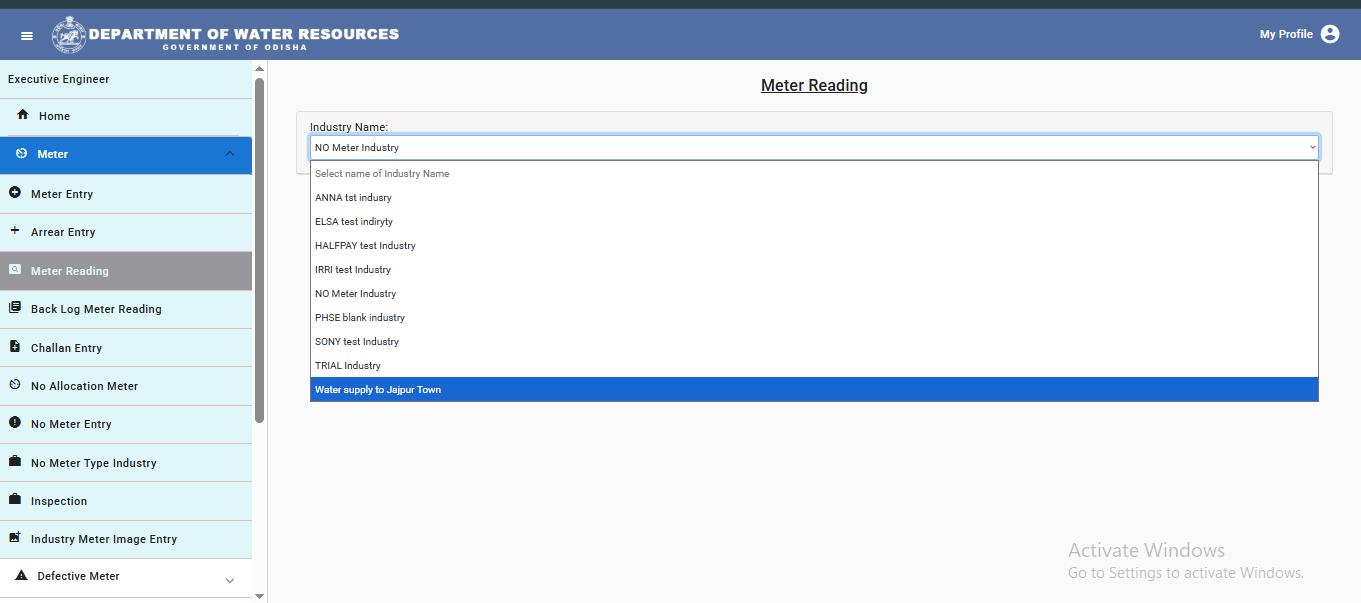Select 'NO Meter Industry' in the list
The width and height of the screenshot is (1361, 603).
814,294
